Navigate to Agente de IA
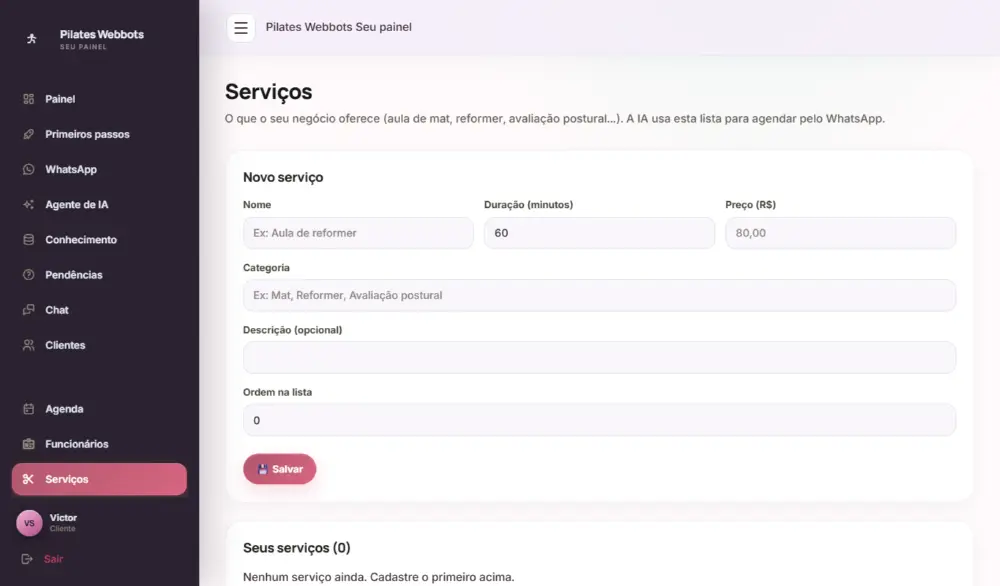 [99, 204]
